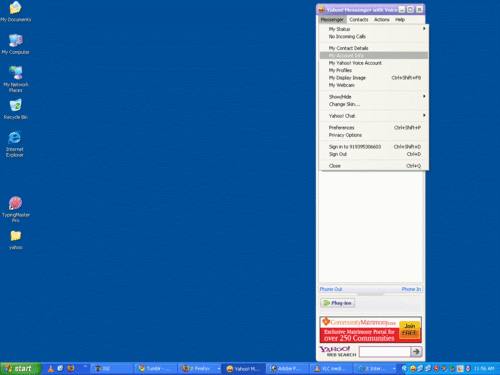The width and height of the screenshot is (500, 375).
Task: Open My Network Places desktop icon
Action: pyautogui.click(x=16, y=79)
